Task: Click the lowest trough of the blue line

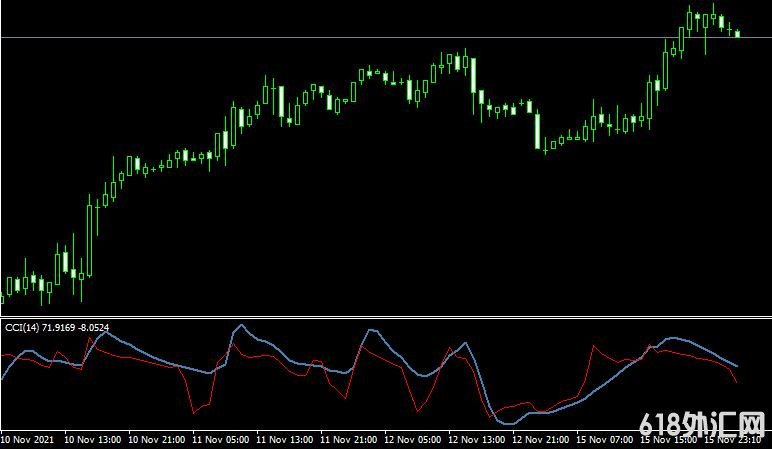Action: coord(508,424)
